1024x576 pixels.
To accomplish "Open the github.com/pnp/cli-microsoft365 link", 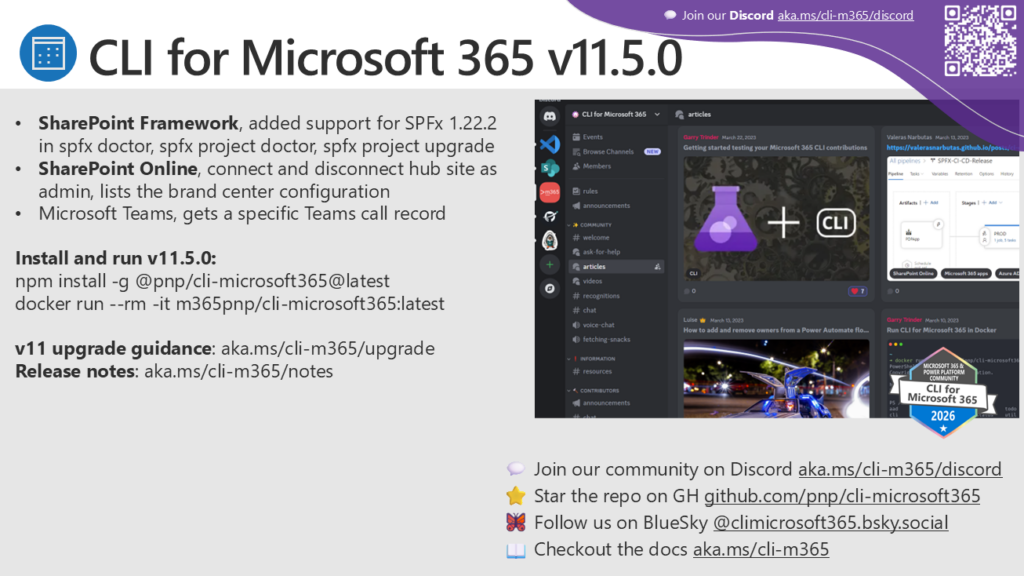I will [x=842, y=496].
